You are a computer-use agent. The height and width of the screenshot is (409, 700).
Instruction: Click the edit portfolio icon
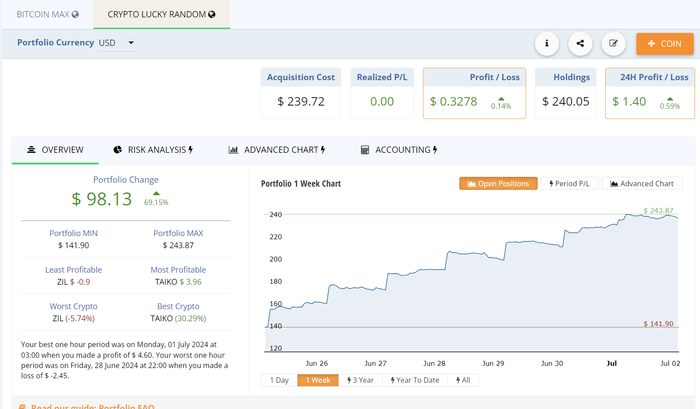coord(613,43)
